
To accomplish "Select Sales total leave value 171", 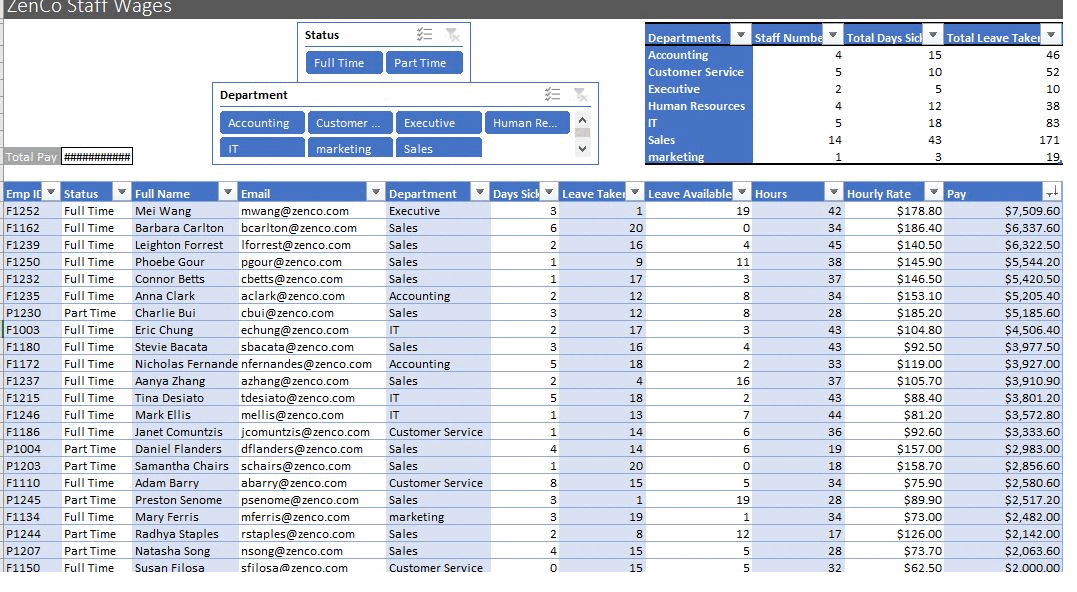I will point(1003,140).
